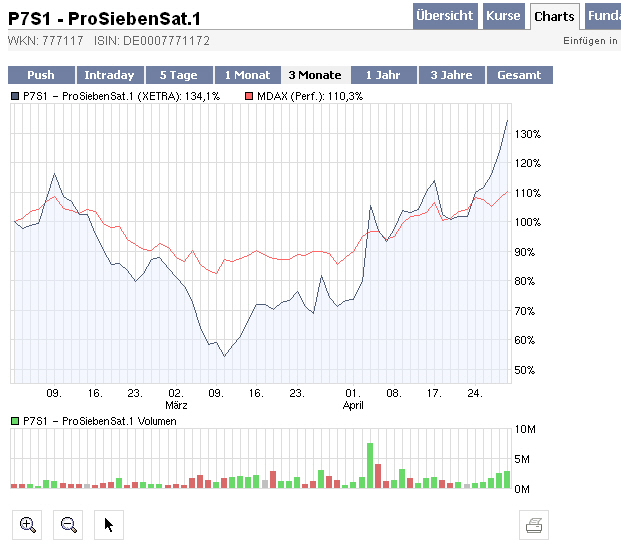
Task: Click the P7S1 XETRA 134,1% legend label
Action: [121, 96]
